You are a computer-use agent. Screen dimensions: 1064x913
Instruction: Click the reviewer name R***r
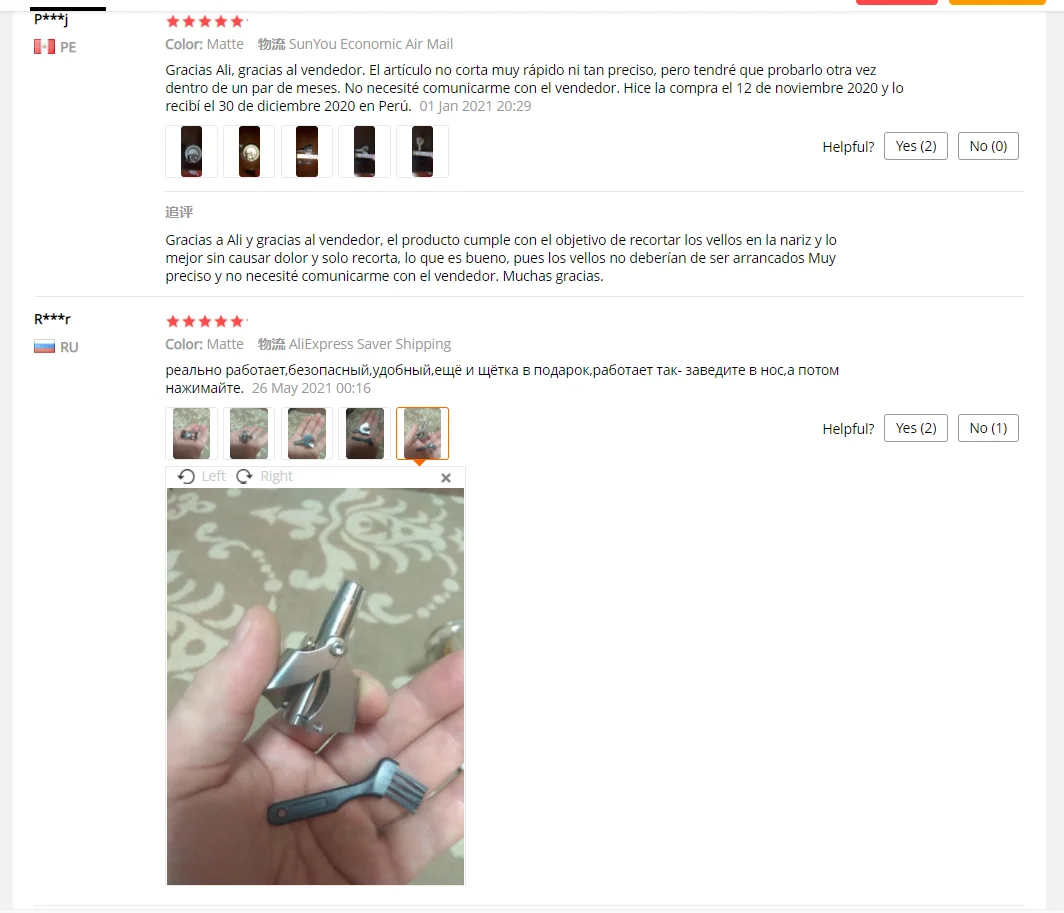pyautogui.click(x=52, y=318)
